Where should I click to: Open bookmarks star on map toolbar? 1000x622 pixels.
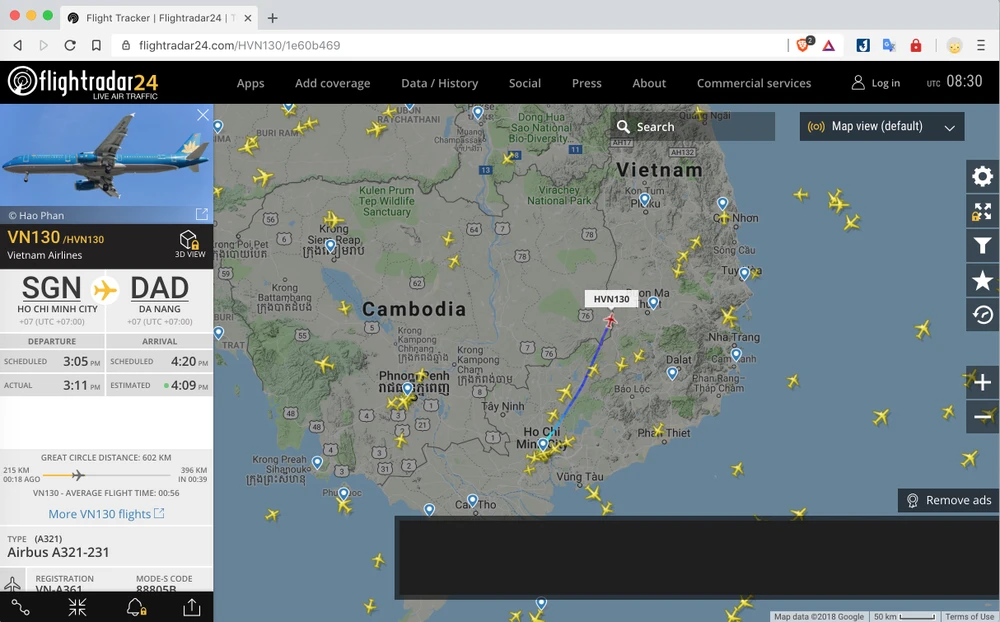coord(982,281)
